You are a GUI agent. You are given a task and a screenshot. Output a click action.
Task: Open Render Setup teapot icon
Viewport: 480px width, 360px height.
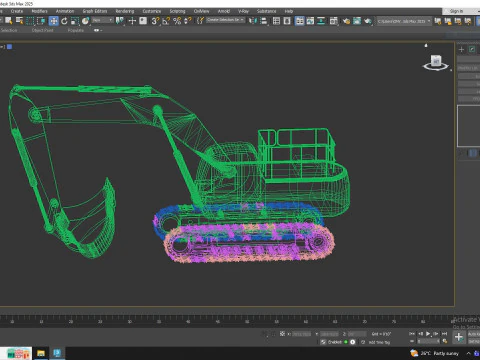(346, 21)
